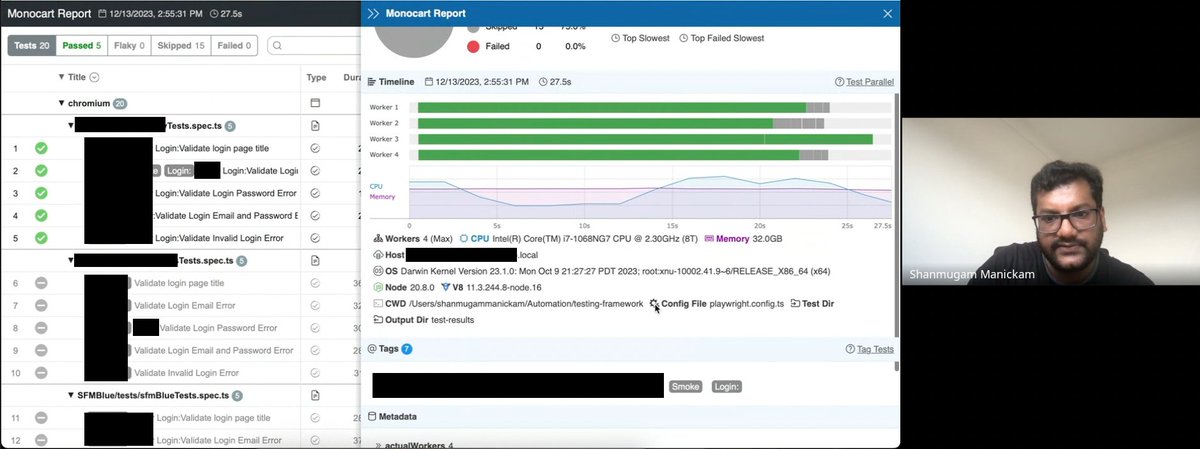Click into the test search field

pyautogui.click(x=315, y=45)
